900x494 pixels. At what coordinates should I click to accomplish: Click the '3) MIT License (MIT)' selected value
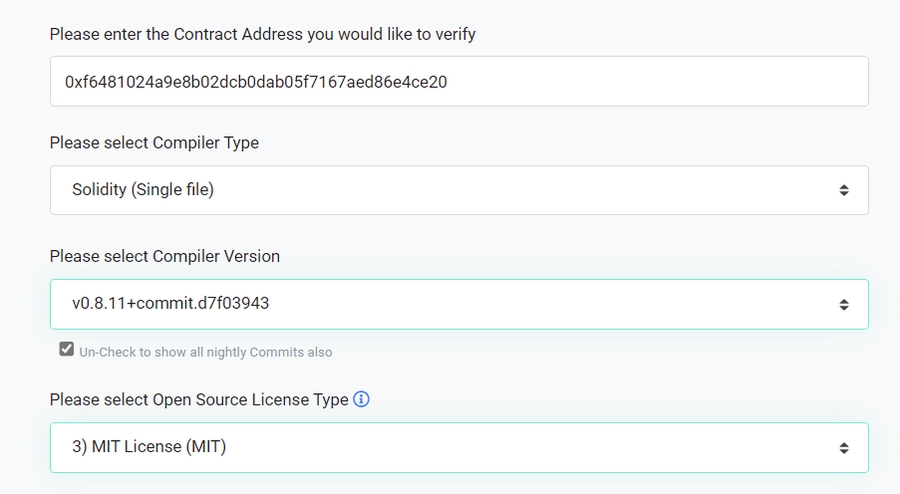[x=149, y=448]
